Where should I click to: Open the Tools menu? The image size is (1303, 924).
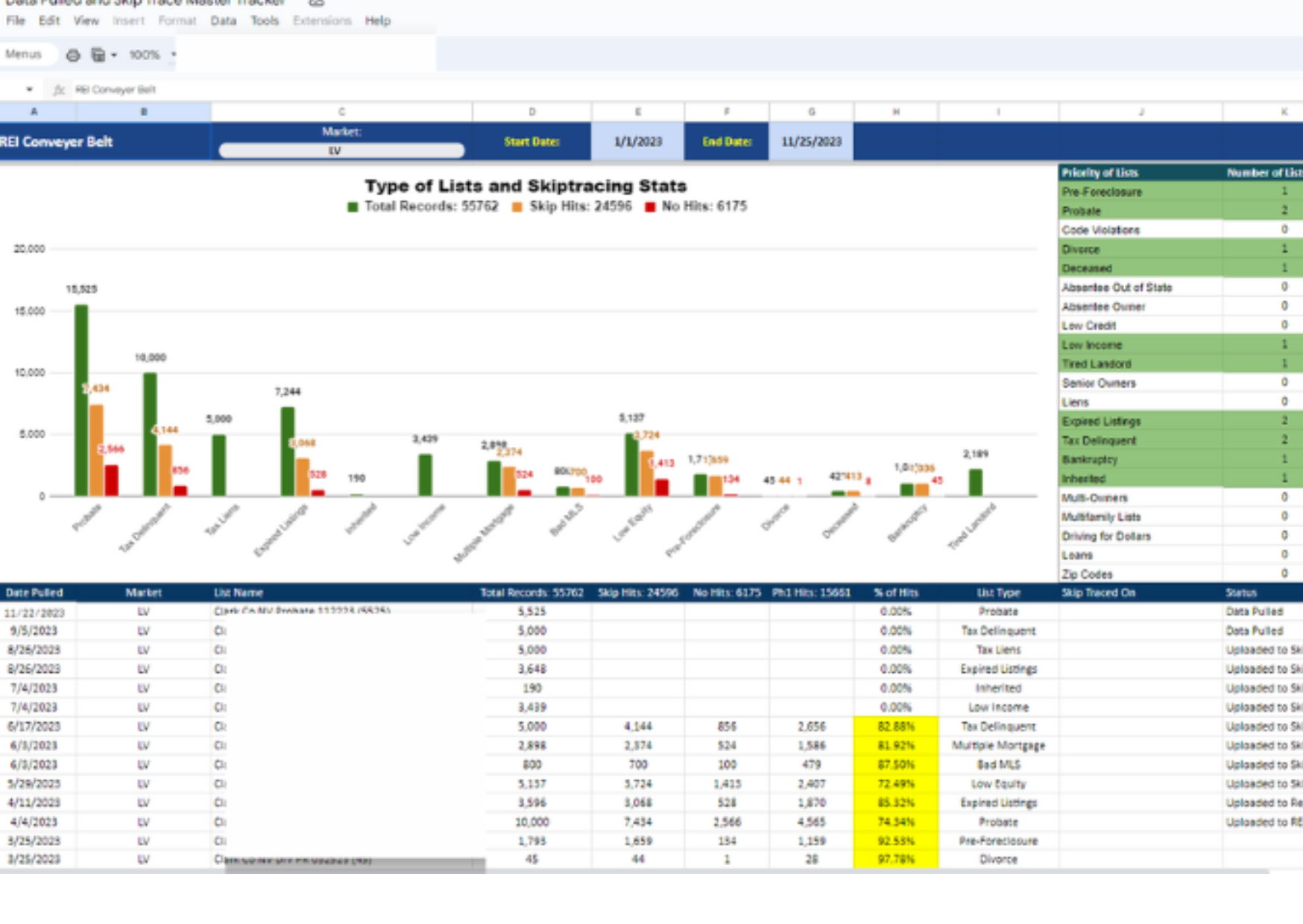tap(264, 21)
